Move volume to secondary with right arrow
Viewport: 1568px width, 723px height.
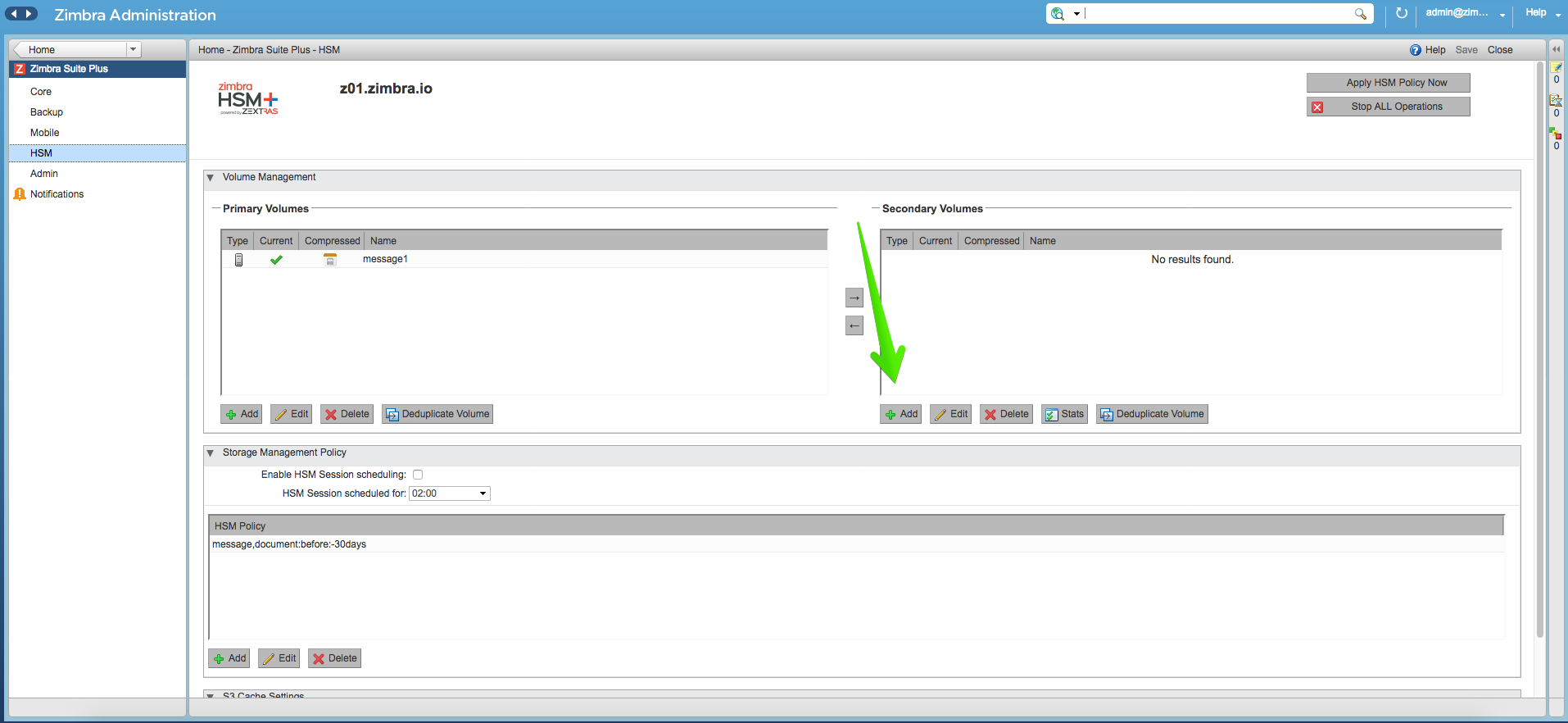tap(854, 298)
